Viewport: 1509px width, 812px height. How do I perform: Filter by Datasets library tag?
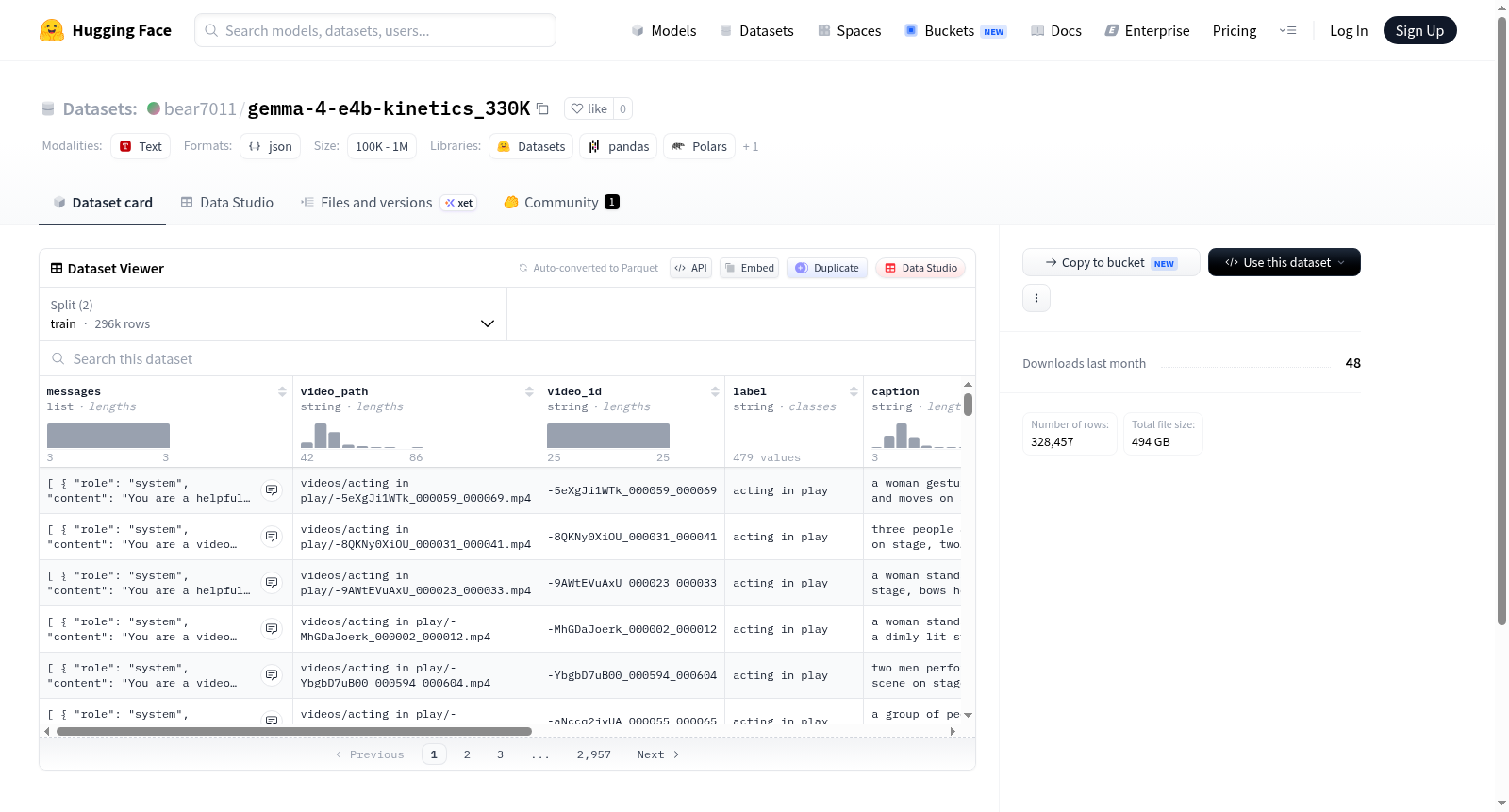tap(531, 146)
